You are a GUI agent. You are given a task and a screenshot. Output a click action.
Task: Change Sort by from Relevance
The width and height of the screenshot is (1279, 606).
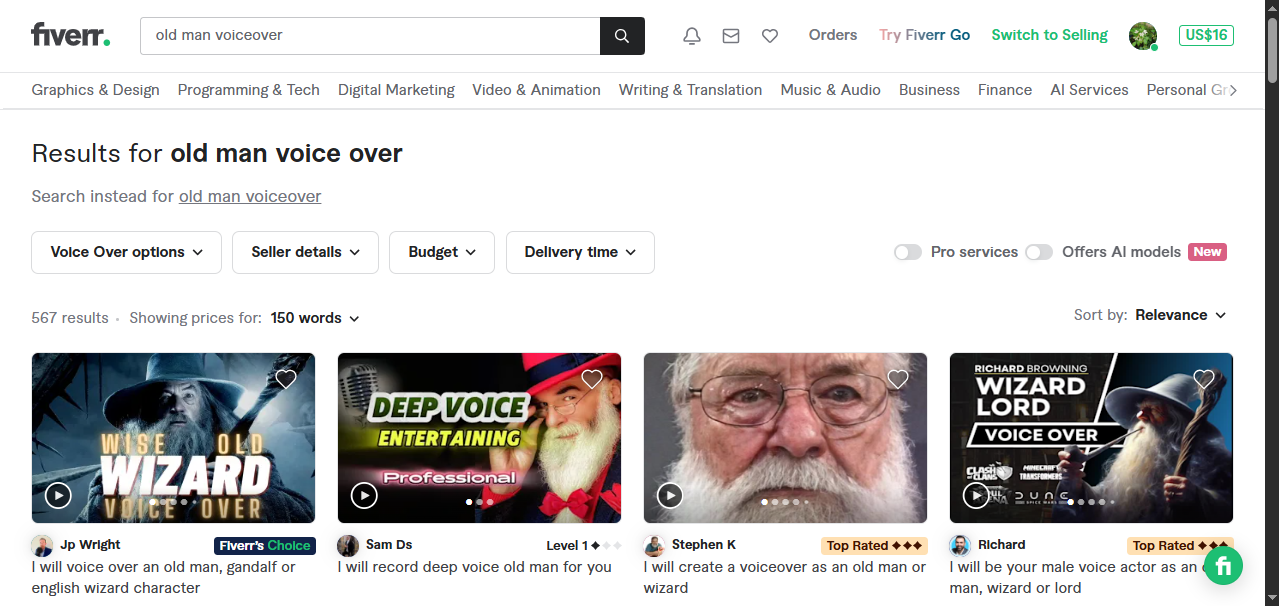(1180, 315)
